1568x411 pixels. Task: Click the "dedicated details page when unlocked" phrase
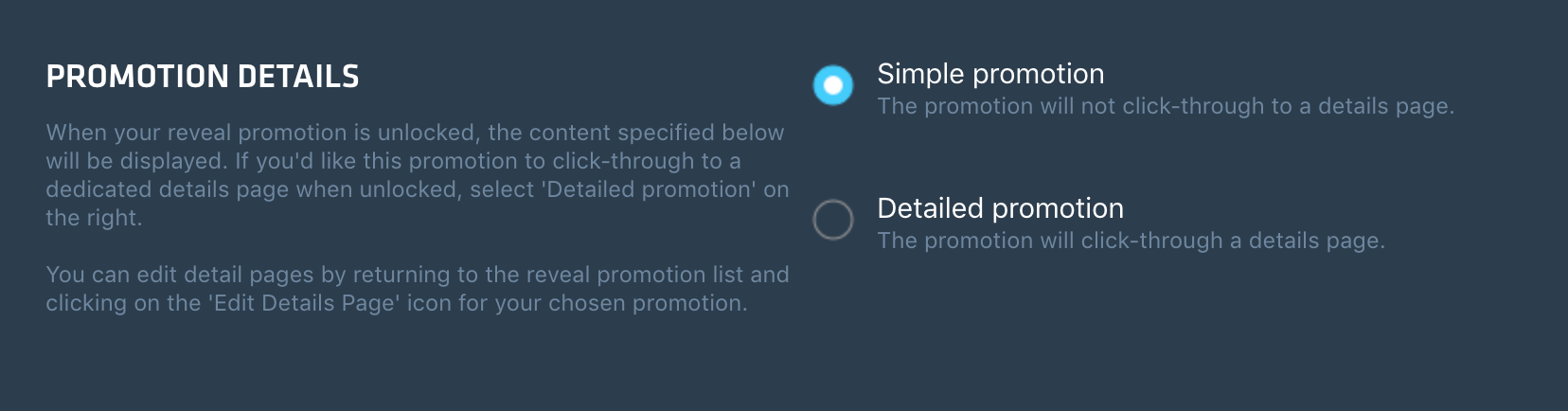coord(254,189)
